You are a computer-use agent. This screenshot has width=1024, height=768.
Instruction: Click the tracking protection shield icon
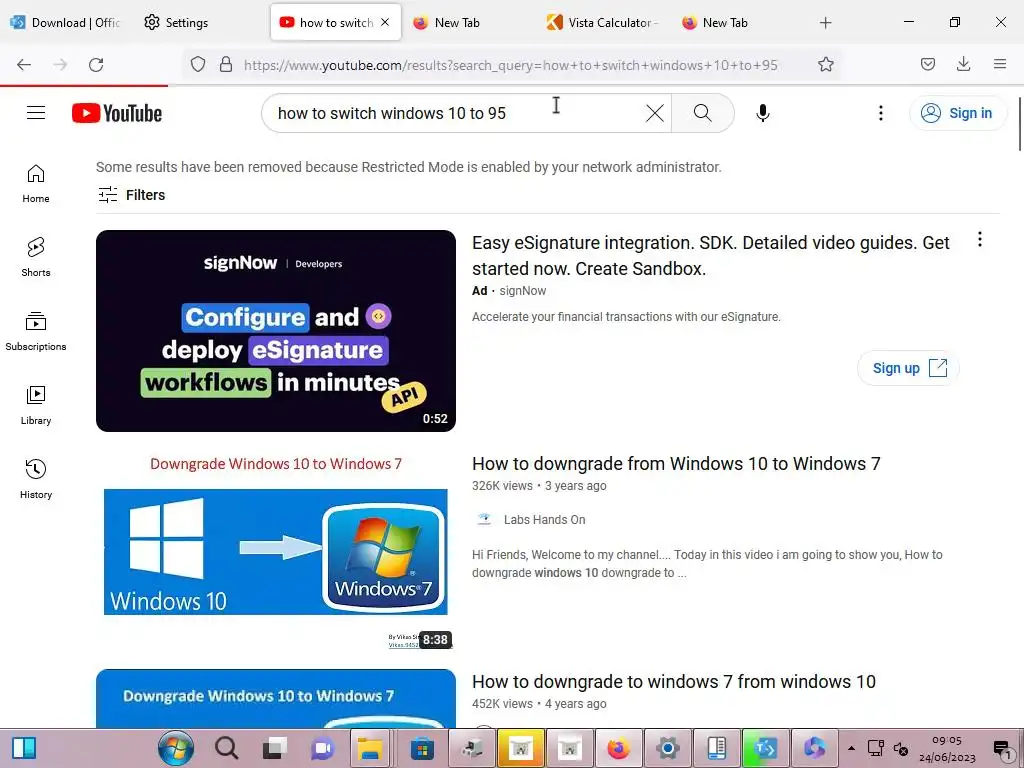(198, 64)
